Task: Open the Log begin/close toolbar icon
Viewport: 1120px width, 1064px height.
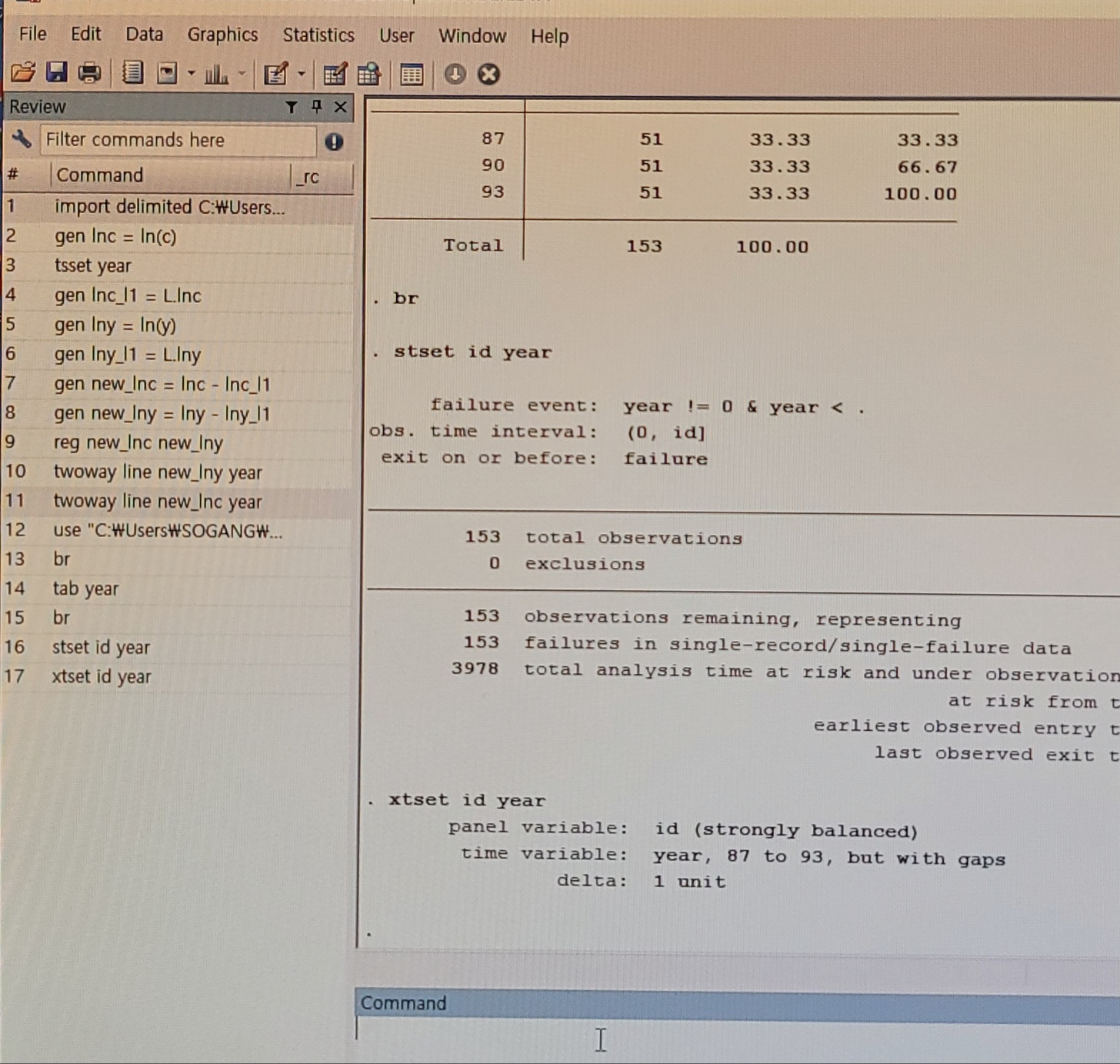Action: tap(133, 73)
